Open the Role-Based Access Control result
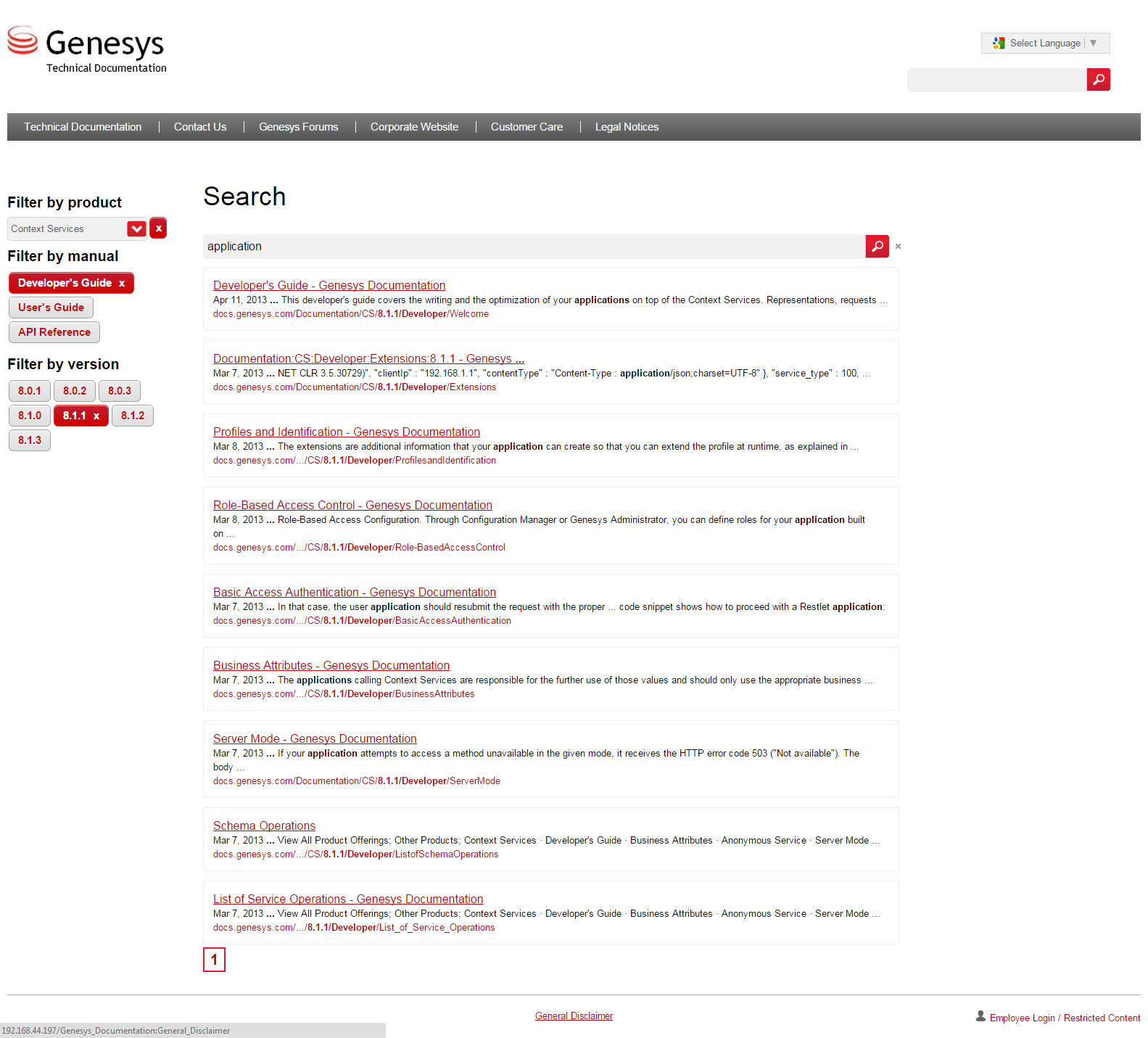This screenshot has width=1148, height=1038. click(x=352, y=505)
